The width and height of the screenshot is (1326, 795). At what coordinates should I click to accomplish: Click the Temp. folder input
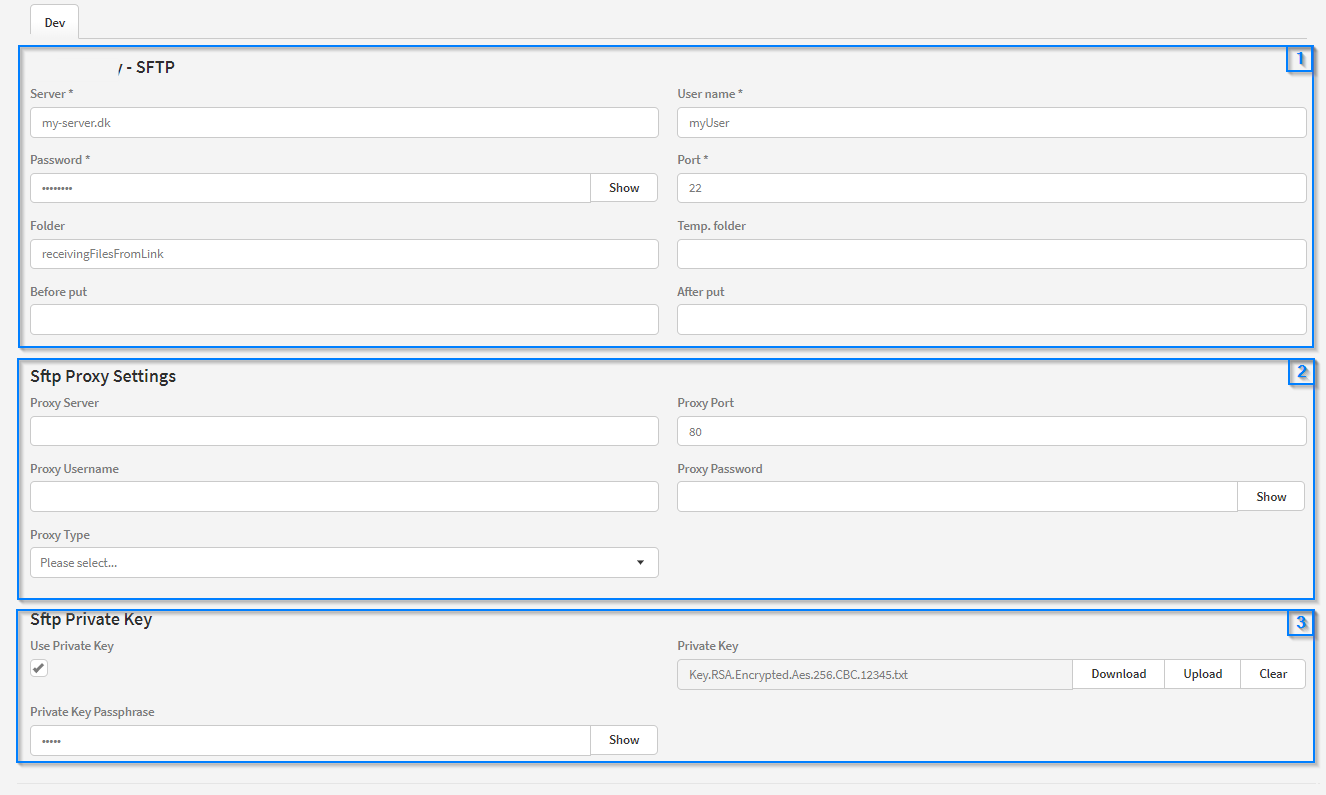[x=991, y=254]
